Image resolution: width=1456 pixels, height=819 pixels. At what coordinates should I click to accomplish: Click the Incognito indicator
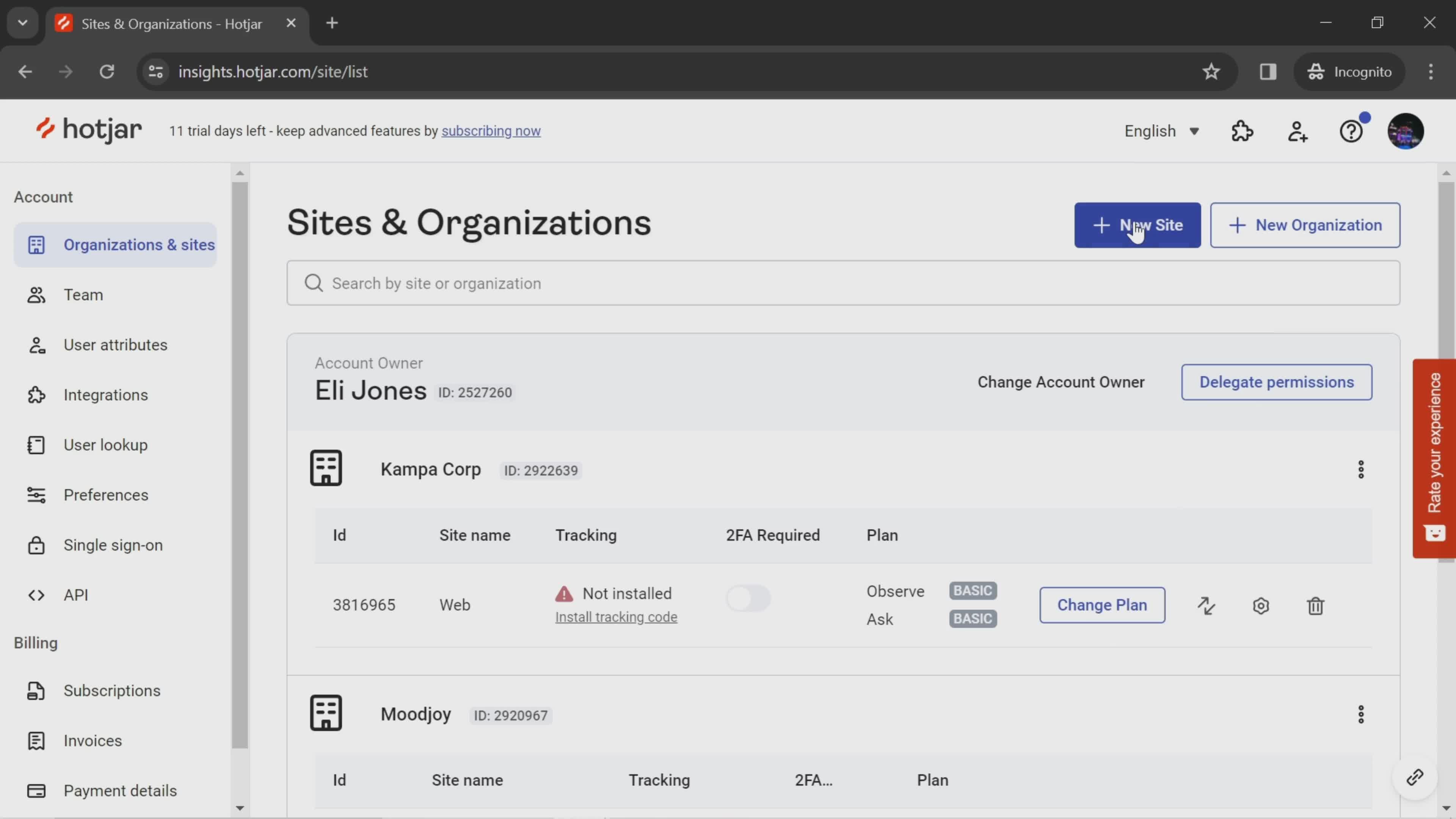1350,72
